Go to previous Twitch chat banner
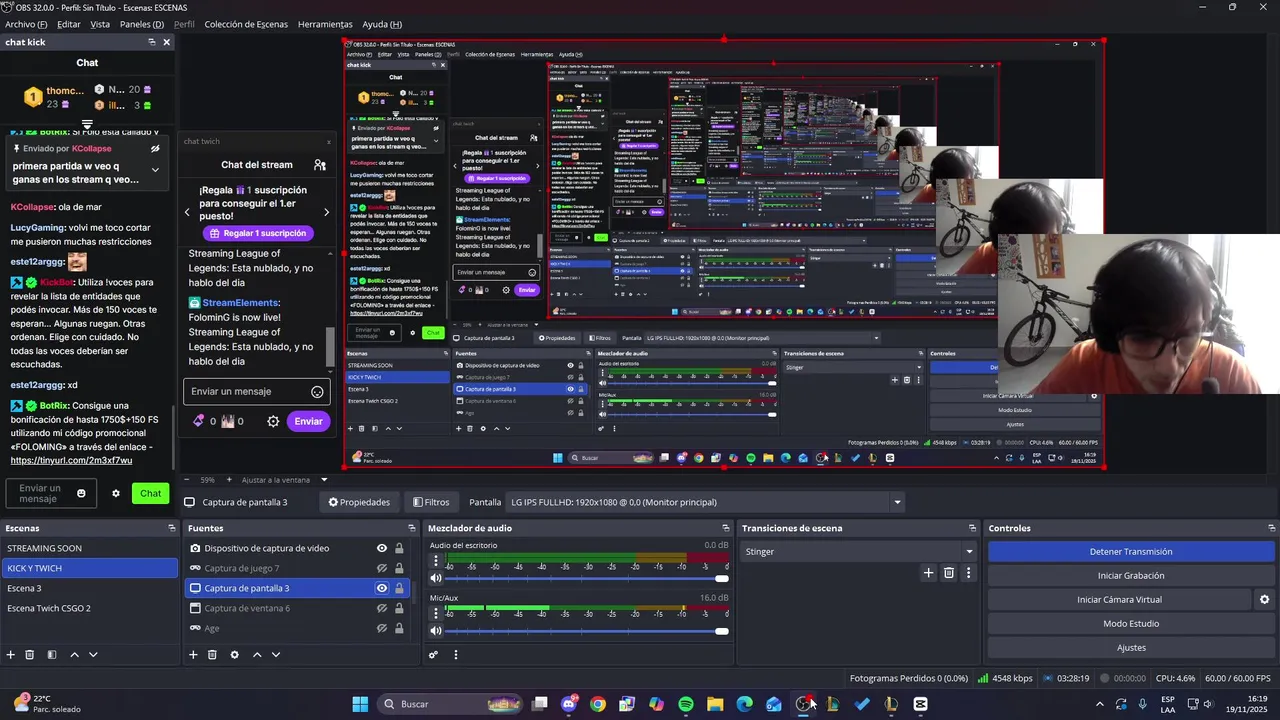The image size is (1280, 720). point(187,212)
